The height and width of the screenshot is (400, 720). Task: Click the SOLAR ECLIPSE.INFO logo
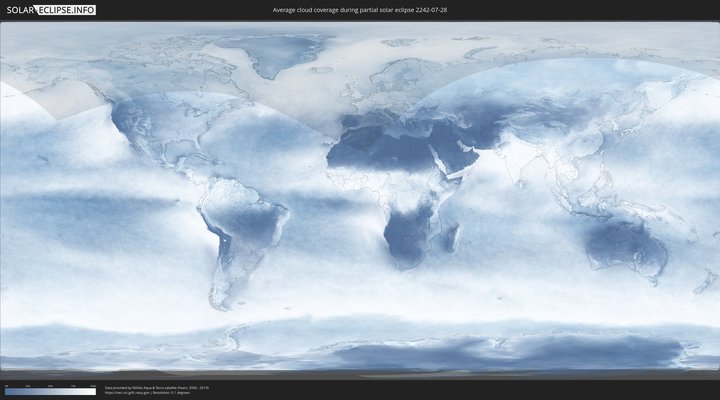48,10
